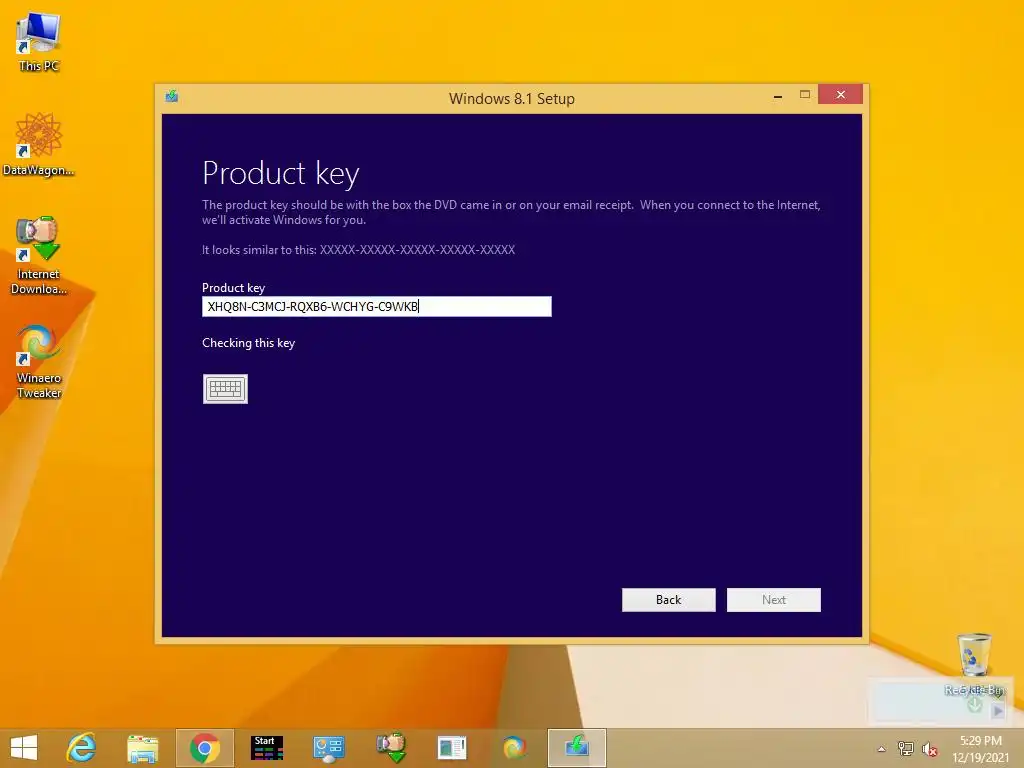Minimize the Windows 8.1 Setup window
Screen dimensions: 1024x768
778,97
